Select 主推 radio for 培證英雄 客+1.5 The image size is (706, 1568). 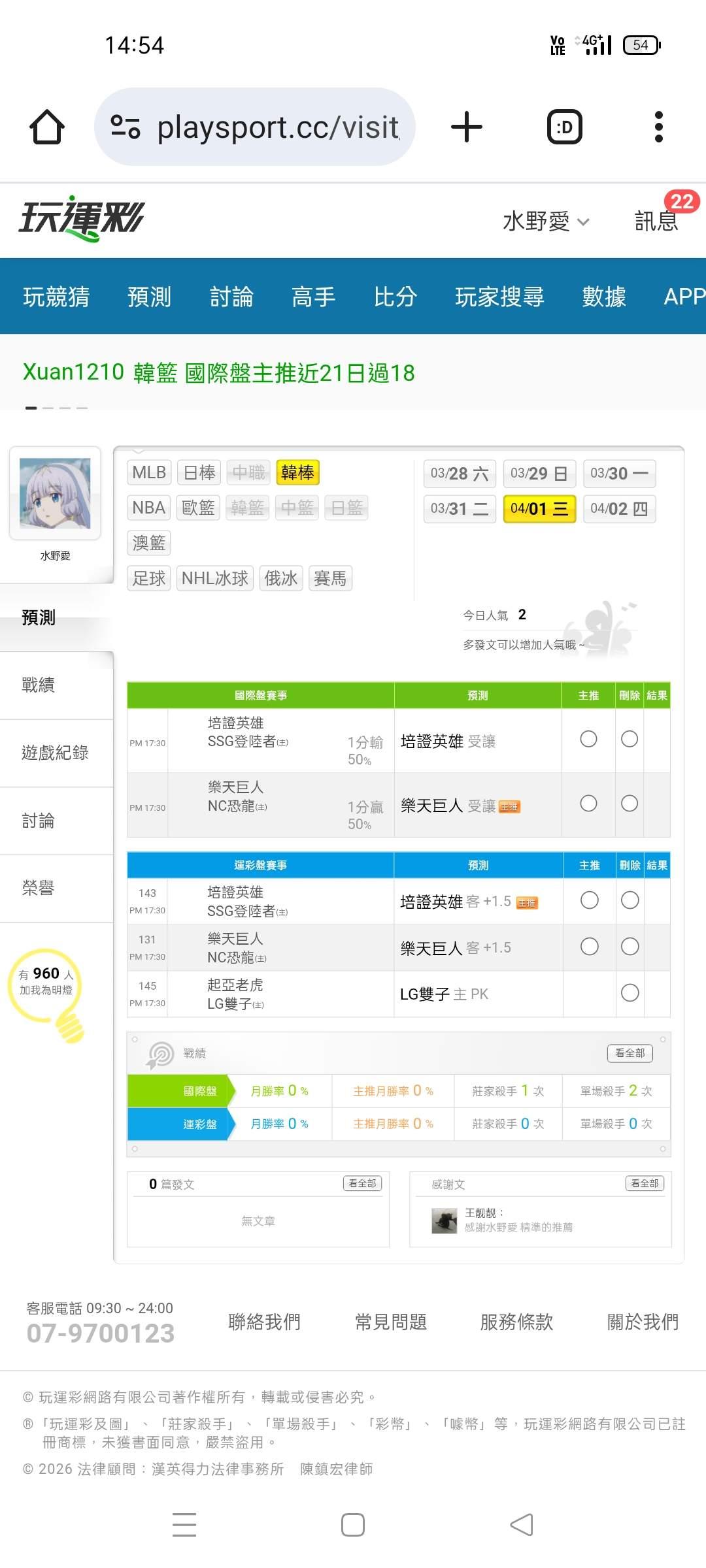point(589,900)
